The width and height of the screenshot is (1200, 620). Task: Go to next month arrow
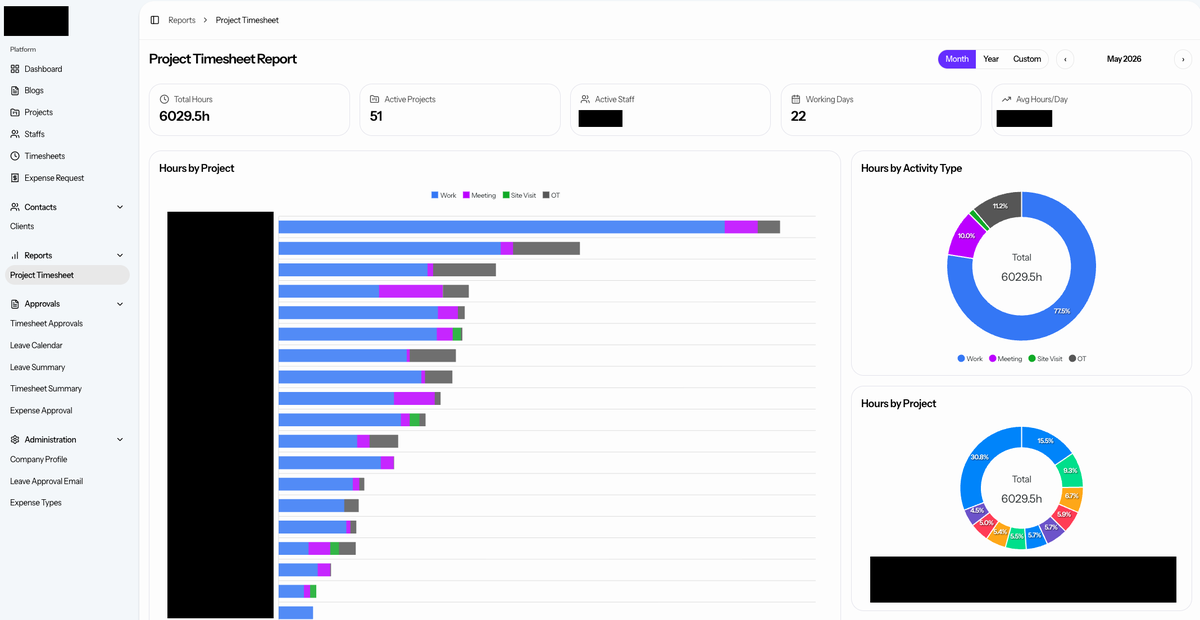[1183, 59]
